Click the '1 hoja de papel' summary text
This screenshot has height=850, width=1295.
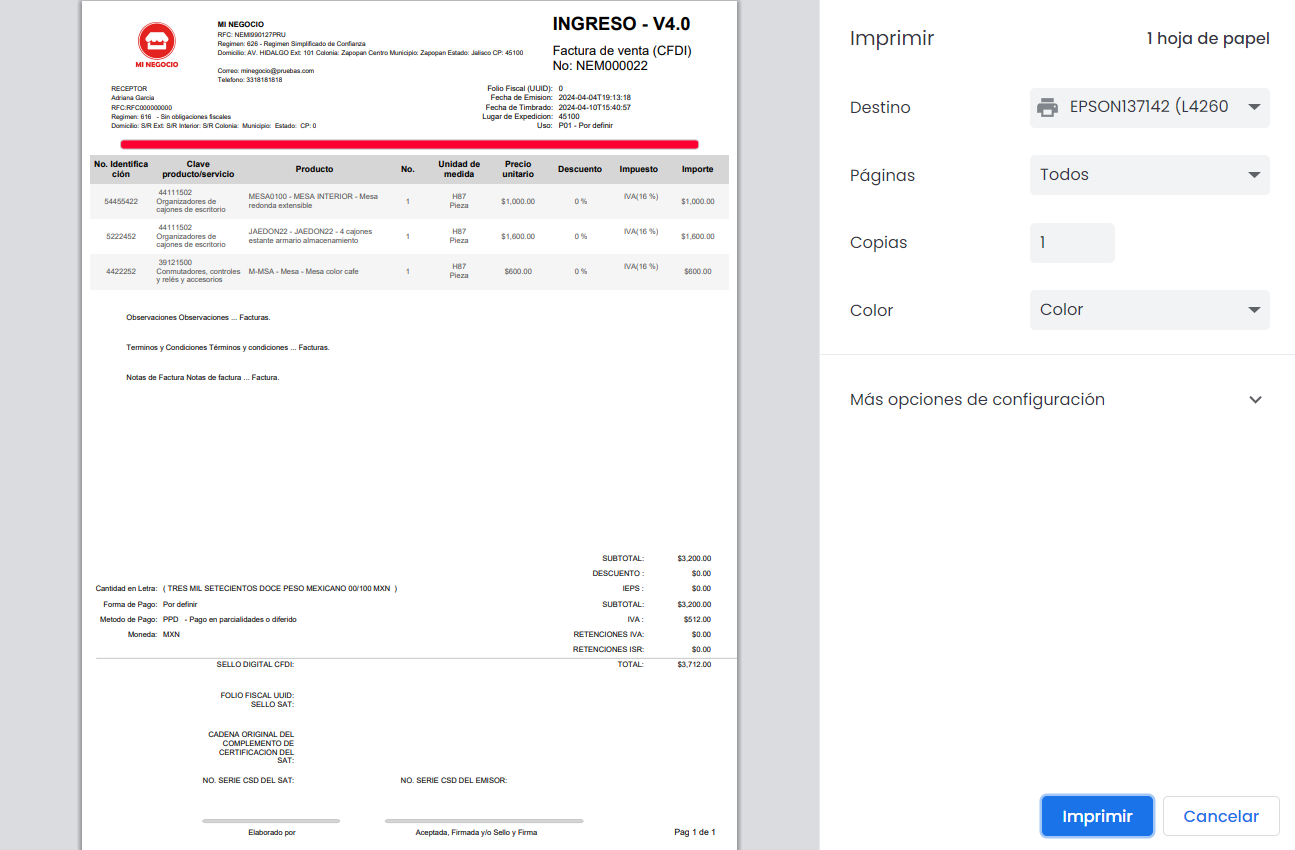coord(1207,39)
